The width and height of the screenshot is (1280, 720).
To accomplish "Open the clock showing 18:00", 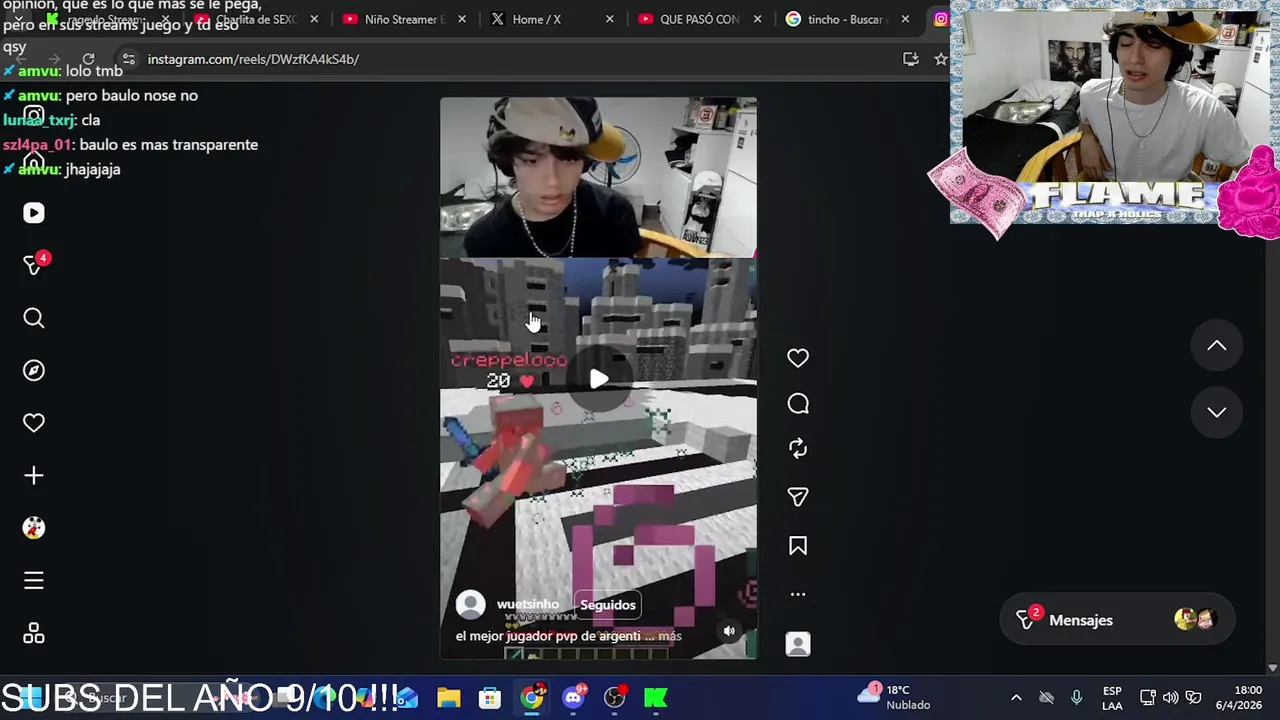I will pyautogui.click(x=1241, y=697).
